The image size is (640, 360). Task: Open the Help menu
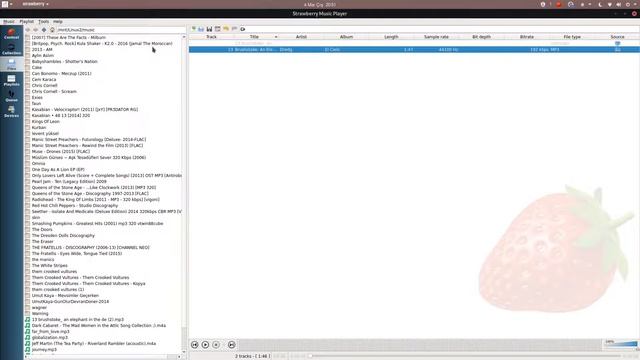(58, 21)
